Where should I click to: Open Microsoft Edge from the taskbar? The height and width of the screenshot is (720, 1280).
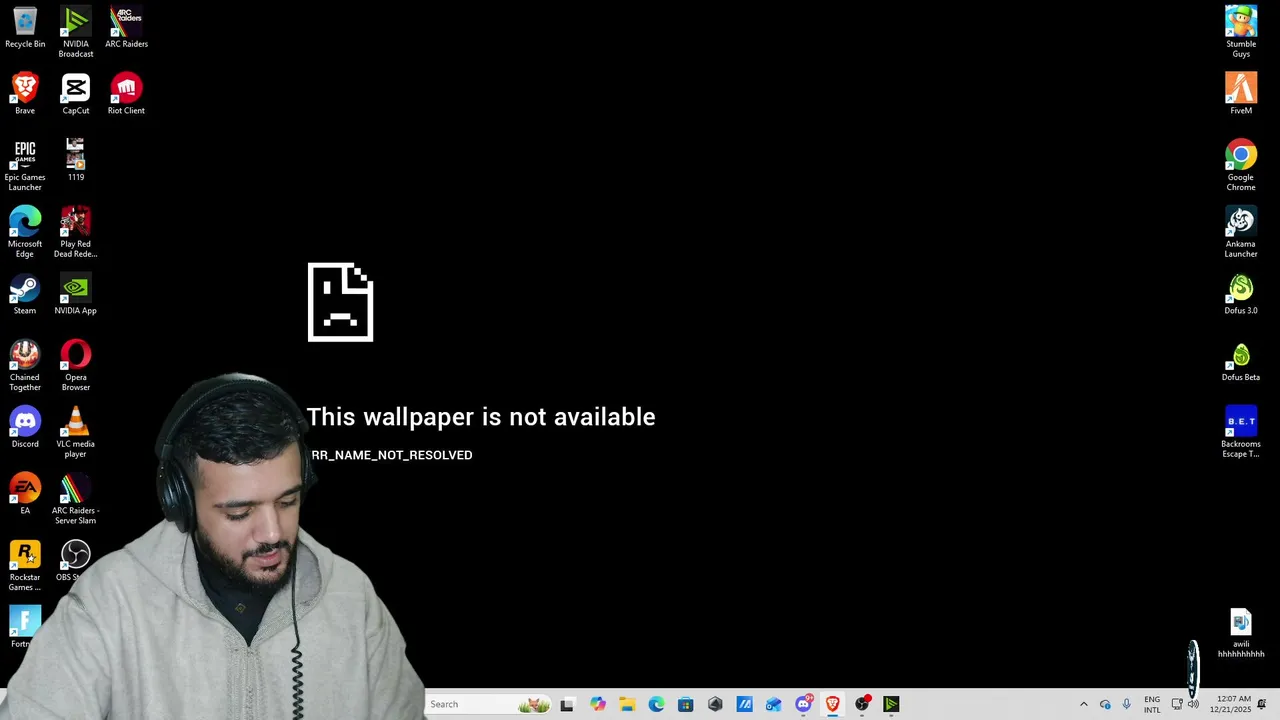[656, 704]
